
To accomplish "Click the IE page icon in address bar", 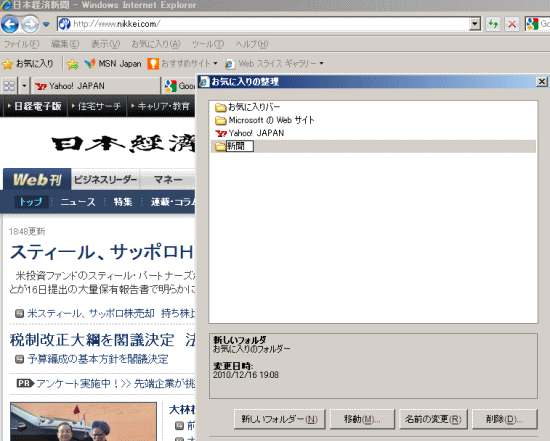I will 65,24.
